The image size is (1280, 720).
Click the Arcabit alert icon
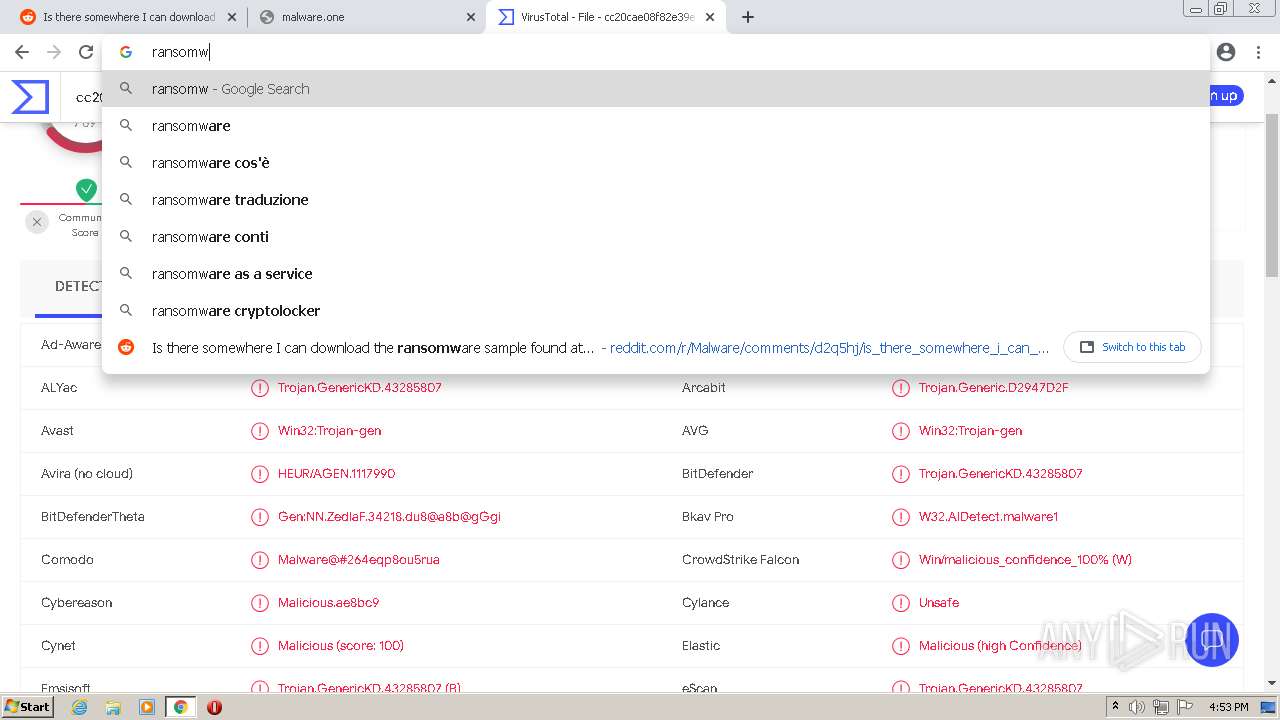pyautogui.click(x=900, y=388)
